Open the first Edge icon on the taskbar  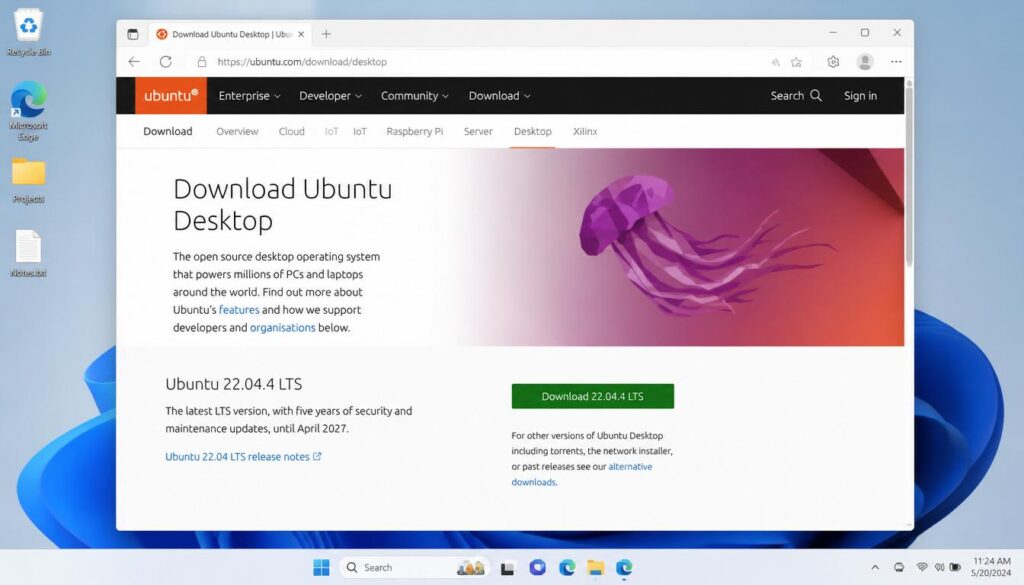[567, 567]
